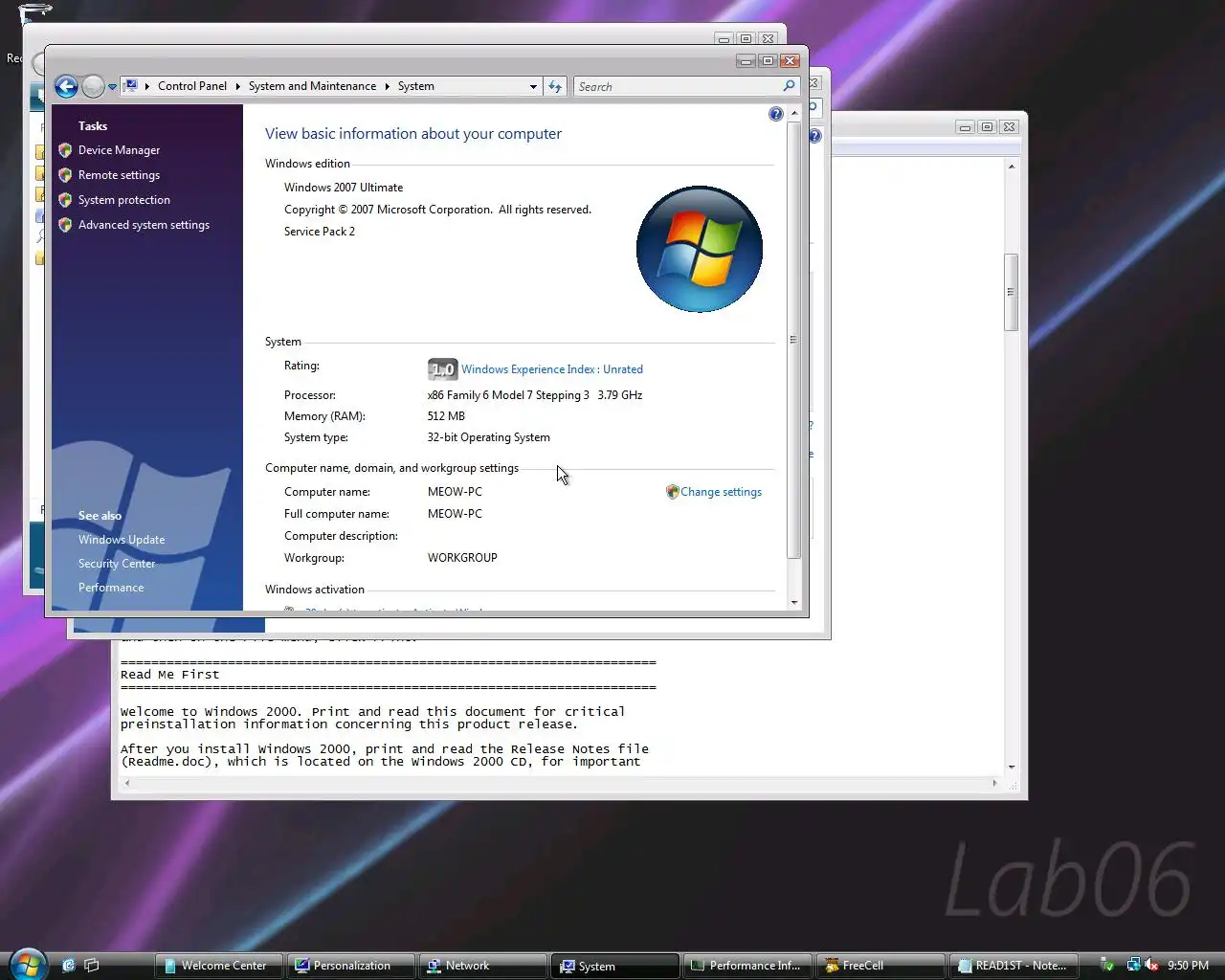Switch to Performance Inf... taskbar button

coord(747,966)
